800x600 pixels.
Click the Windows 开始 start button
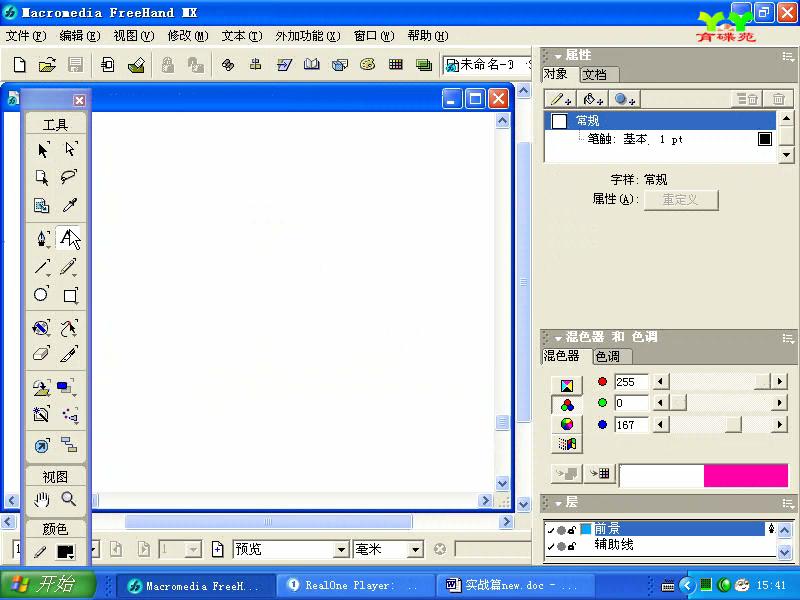pos(47,584)
